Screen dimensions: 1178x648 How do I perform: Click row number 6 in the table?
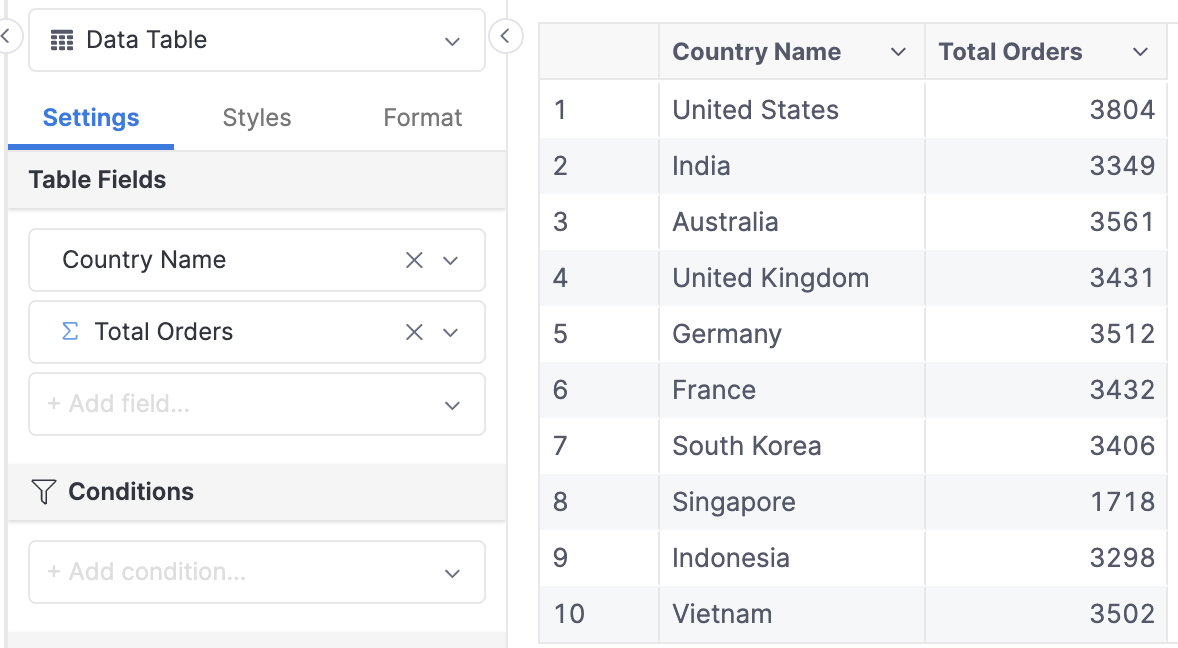coord(560,390)
